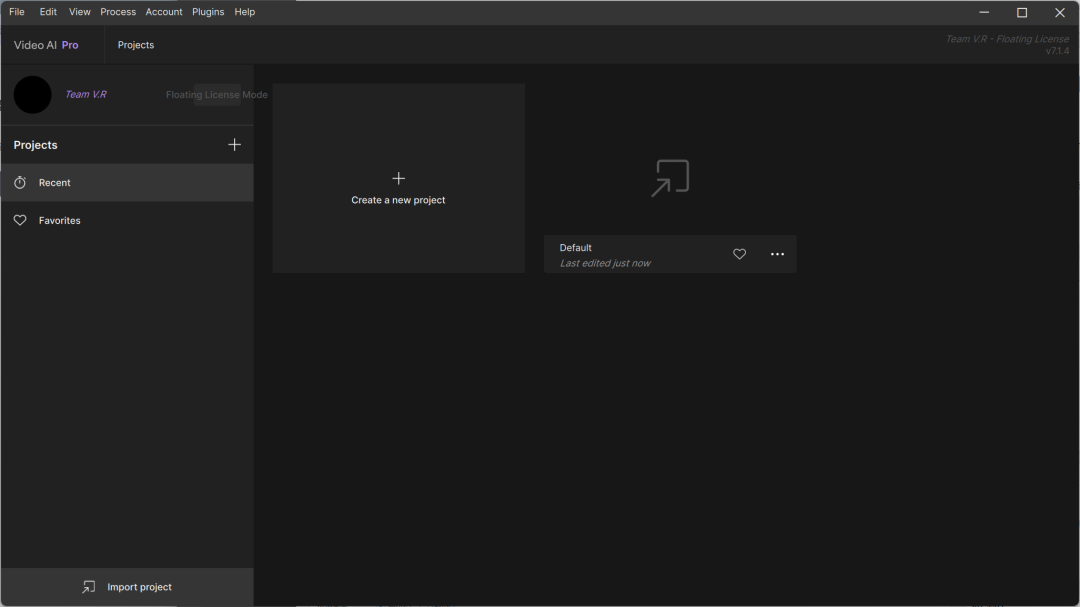Open the File menu
Image resolution: width=1080 pixels, height=607 pixels.
pos(17,12)
